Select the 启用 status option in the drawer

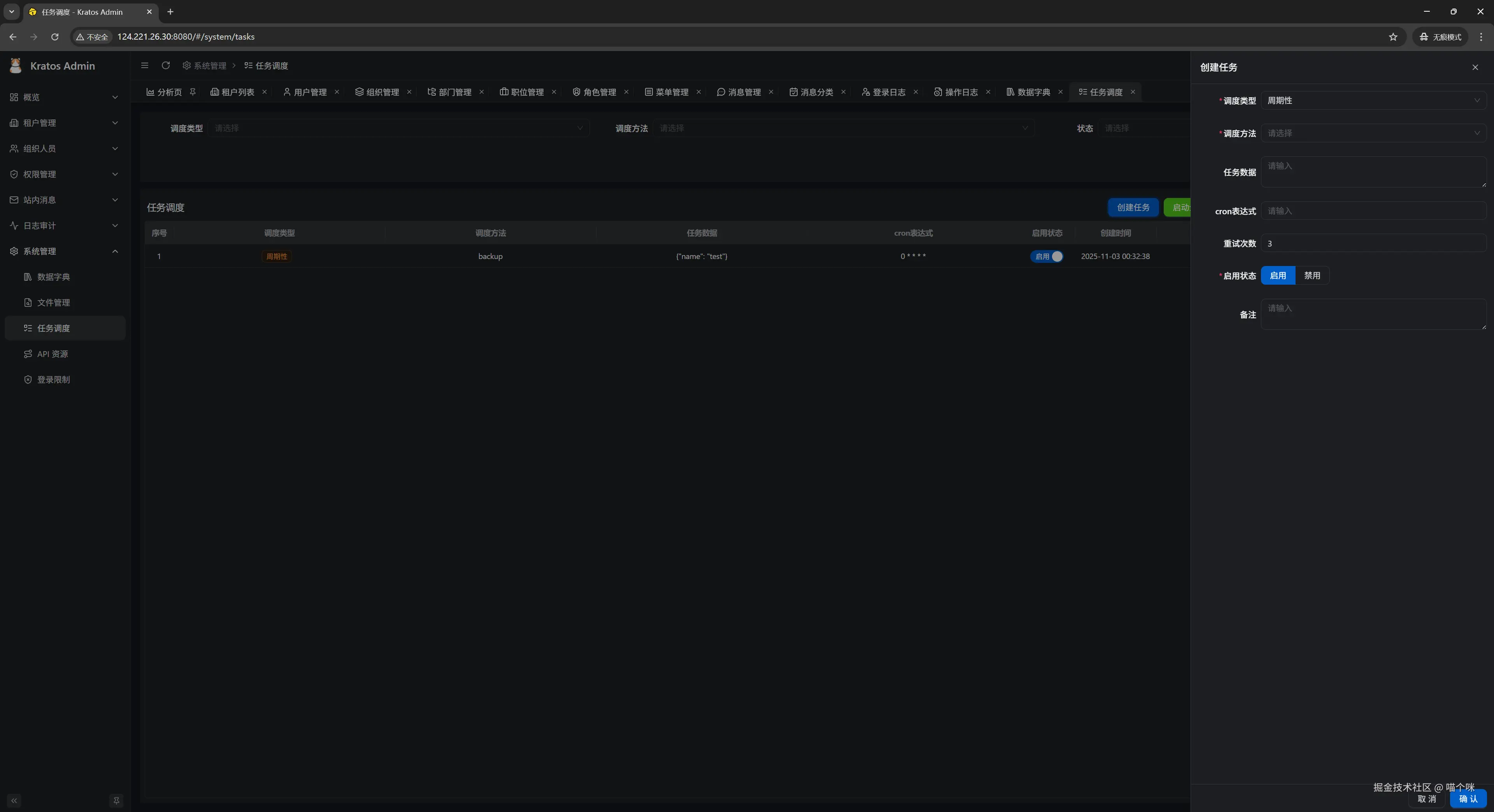pyautogui.click(x=1278, y=275)
